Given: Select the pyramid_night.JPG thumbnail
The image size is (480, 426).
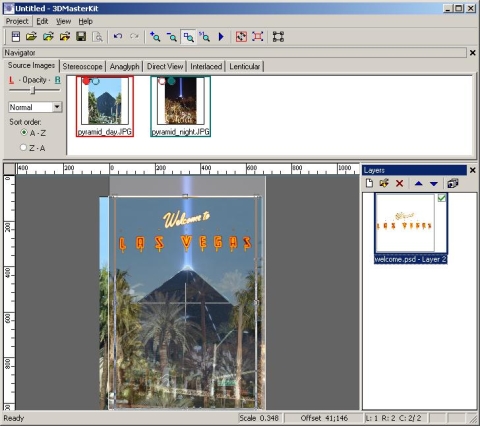Looking at the screenshot, I should click(x=180, y=106).
